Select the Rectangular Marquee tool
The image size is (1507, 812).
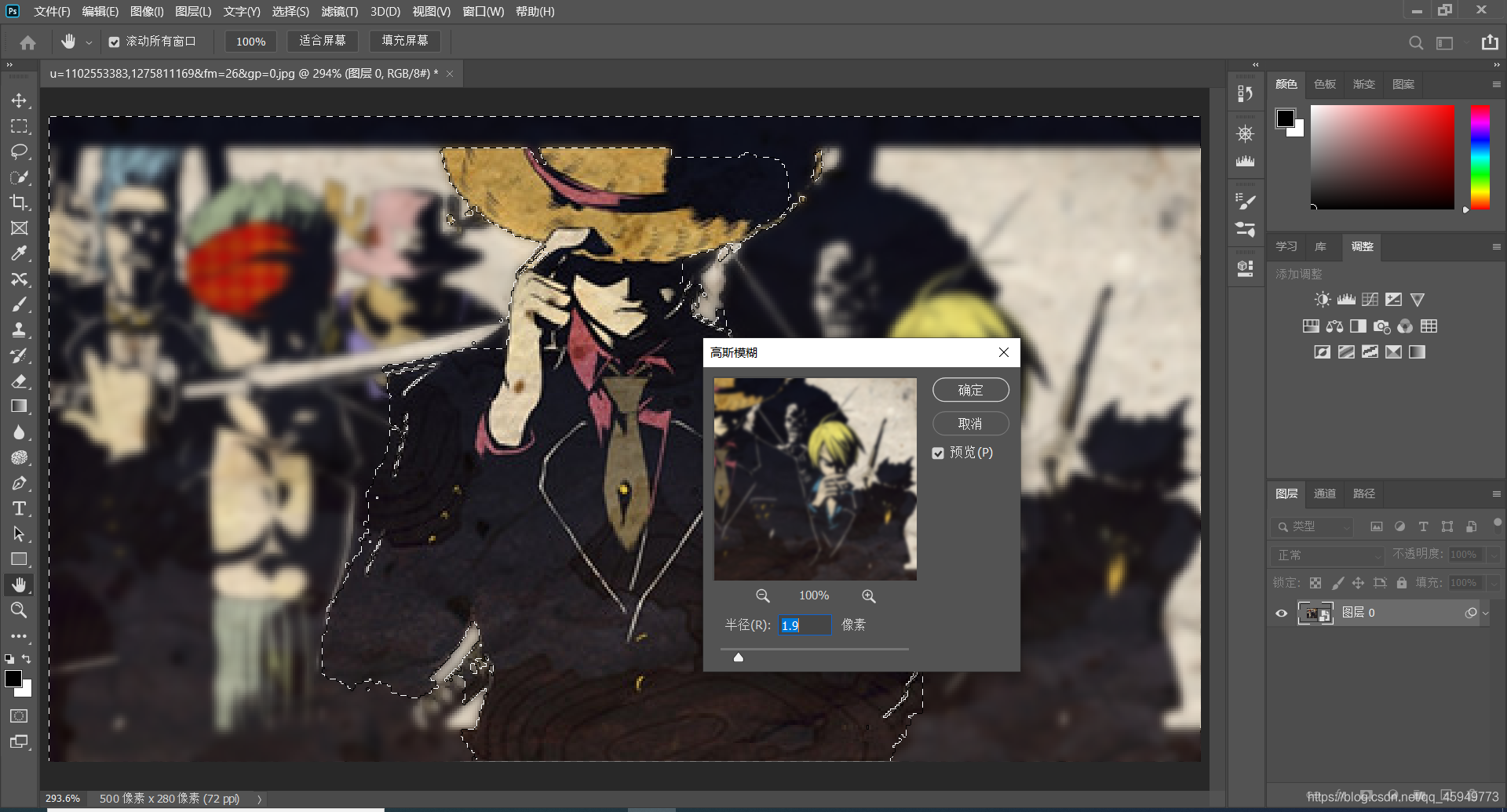pyautogui.click(x=19, y=126)
